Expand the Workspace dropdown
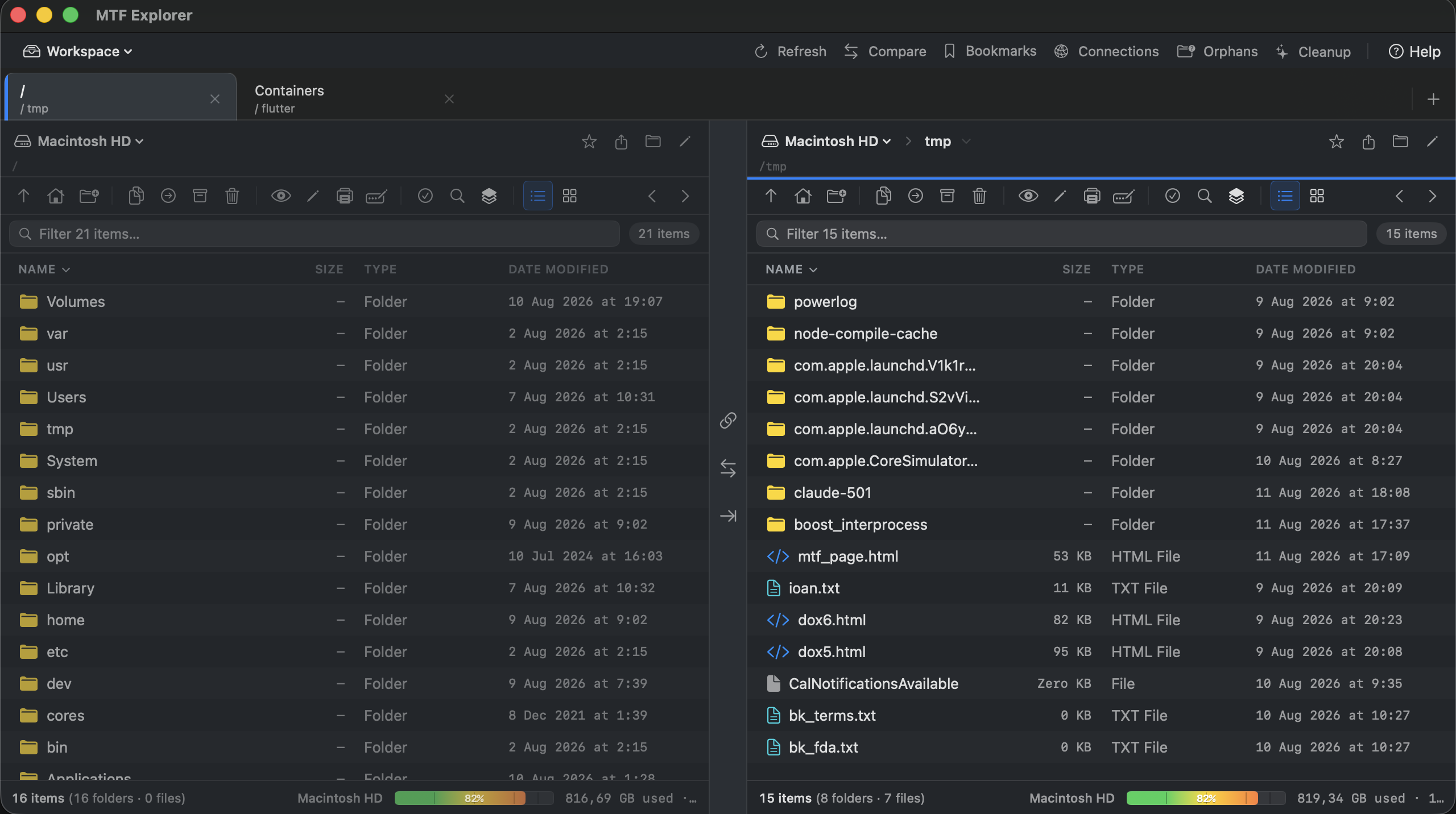 78,51
